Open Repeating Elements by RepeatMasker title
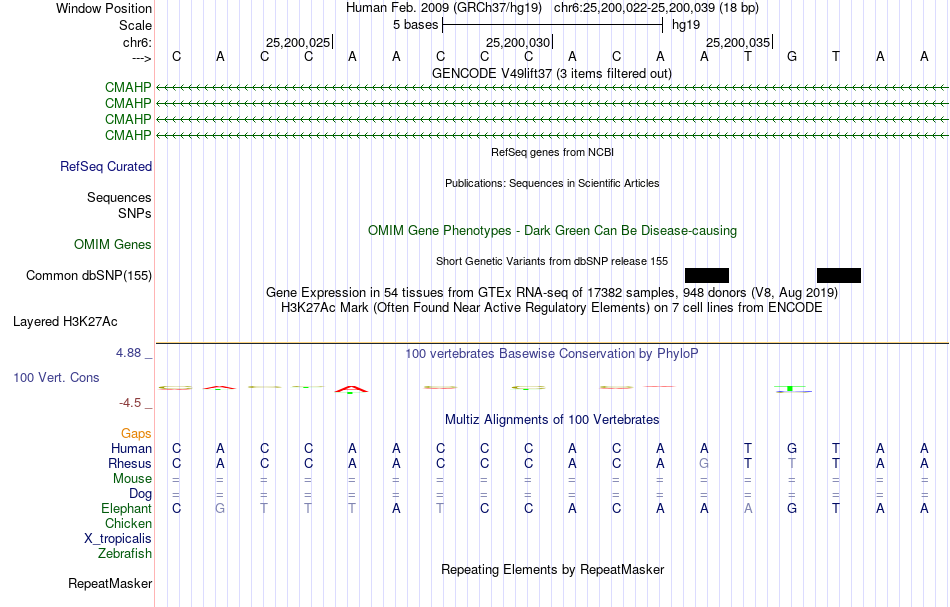 click(552, 570)
